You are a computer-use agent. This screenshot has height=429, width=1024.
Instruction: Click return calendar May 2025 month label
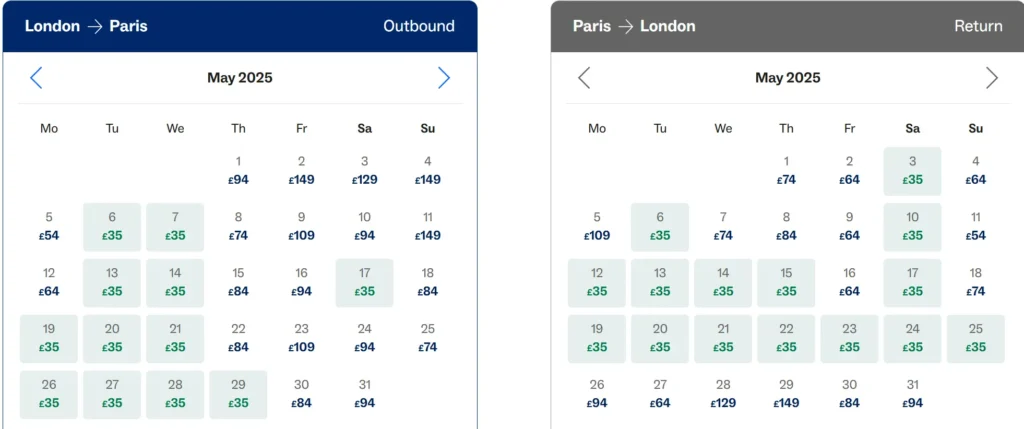(x=788, y=78)
